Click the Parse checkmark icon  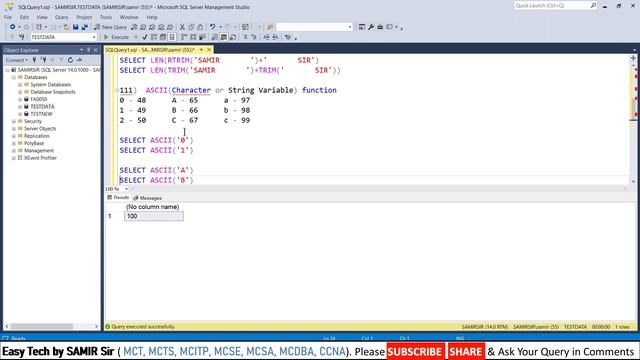point(144,37)
